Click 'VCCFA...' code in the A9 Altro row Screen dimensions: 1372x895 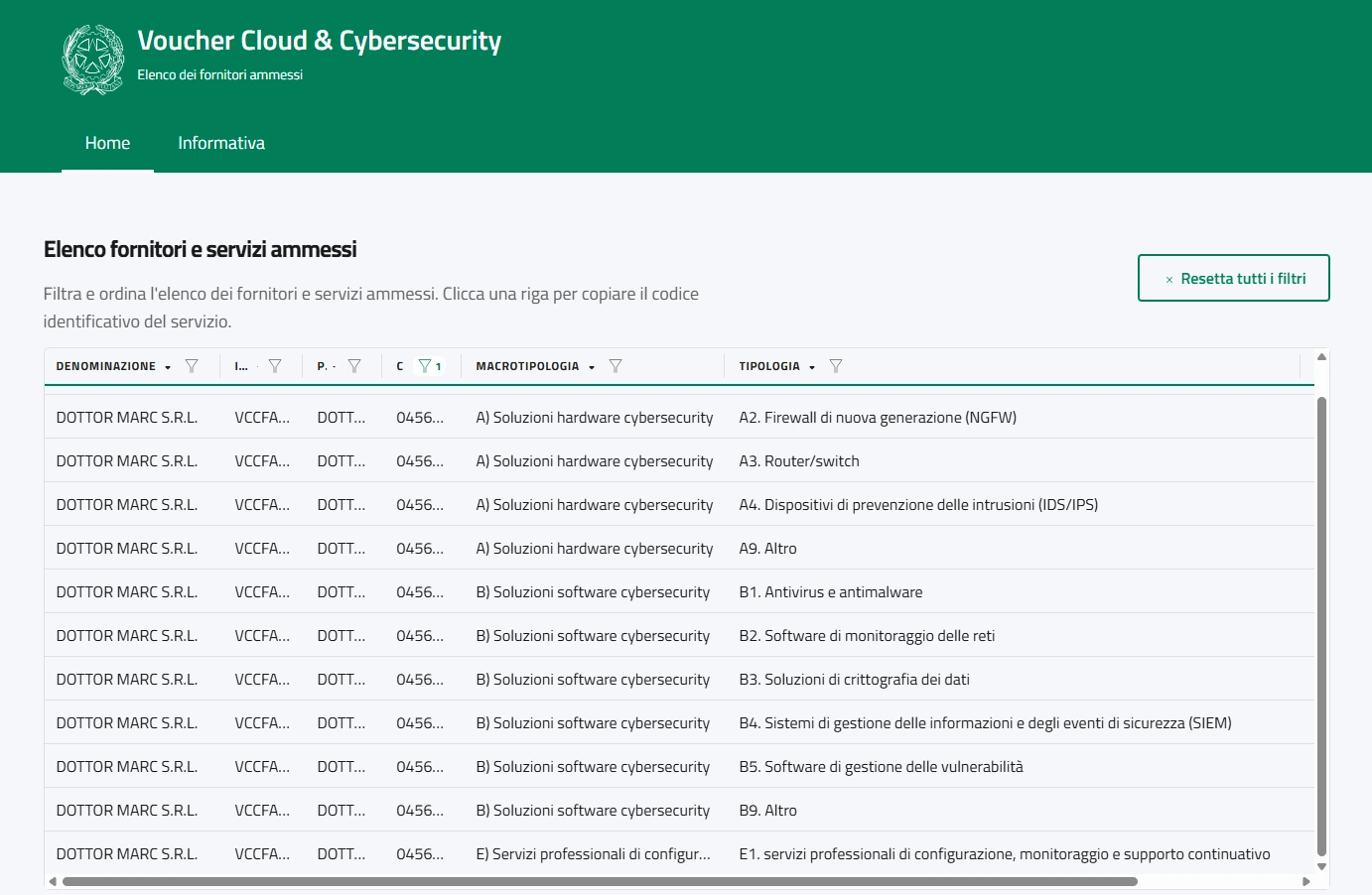(x=262, y=549)
